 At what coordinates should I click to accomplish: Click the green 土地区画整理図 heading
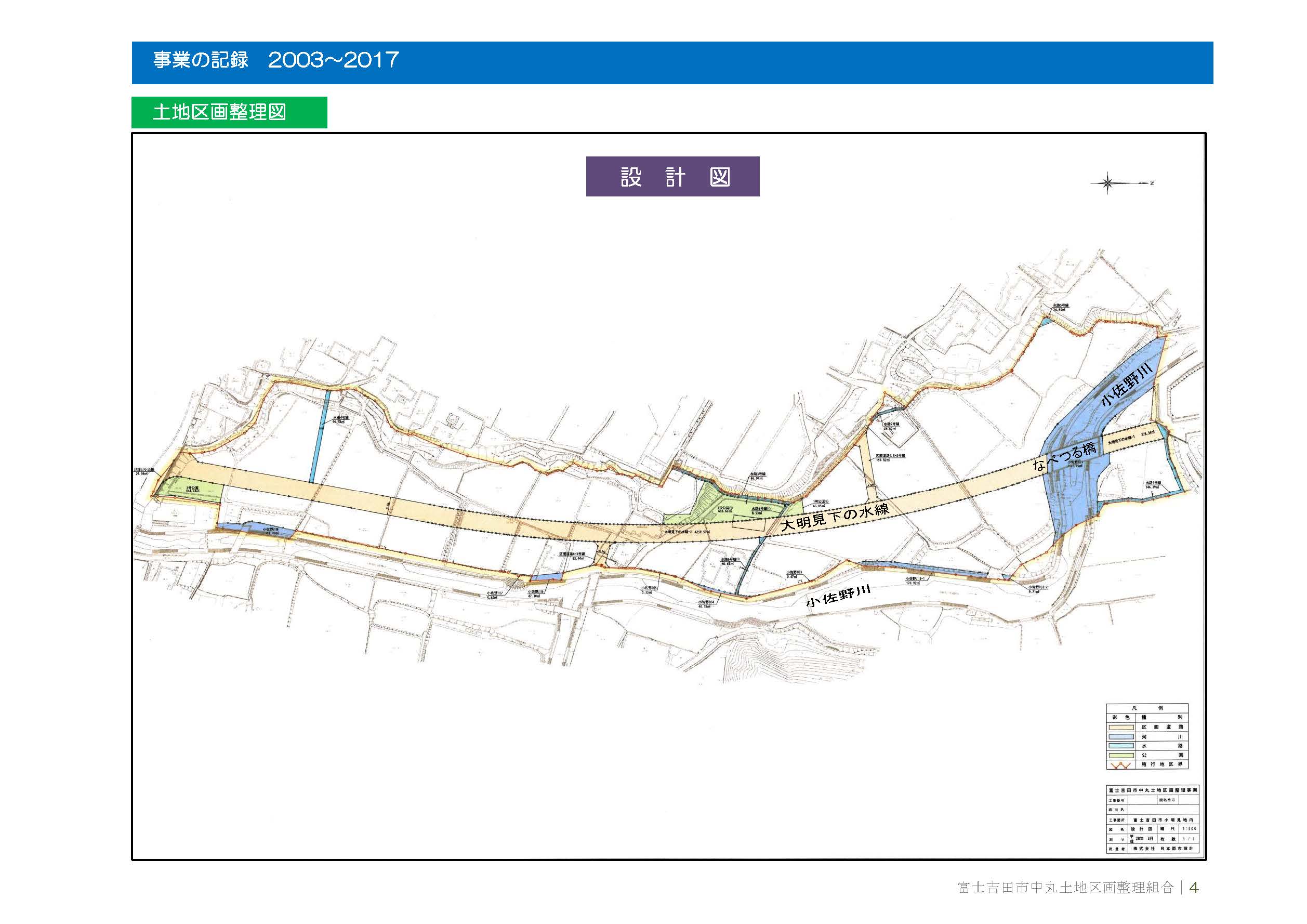229,112
